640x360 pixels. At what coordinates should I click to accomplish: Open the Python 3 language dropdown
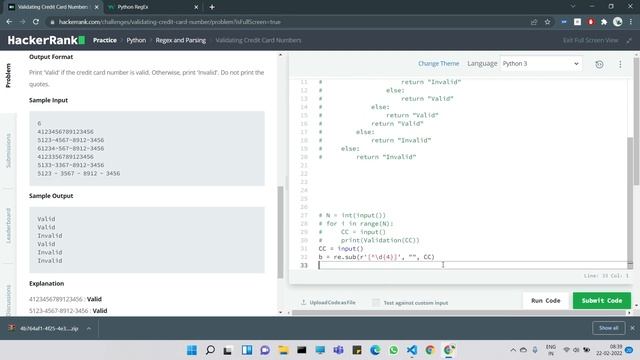point(541,64)
